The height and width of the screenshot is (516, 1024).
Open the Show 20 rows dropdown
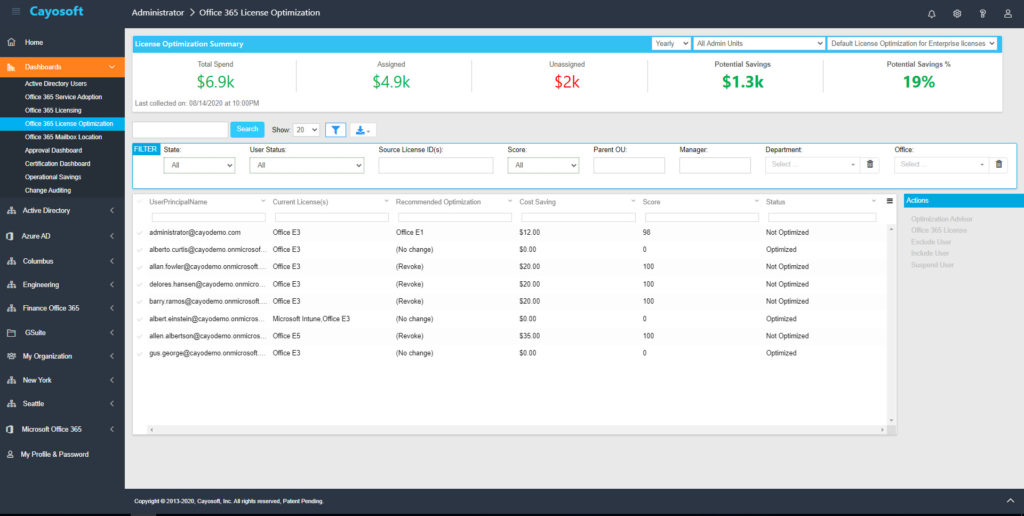(306, 129)
